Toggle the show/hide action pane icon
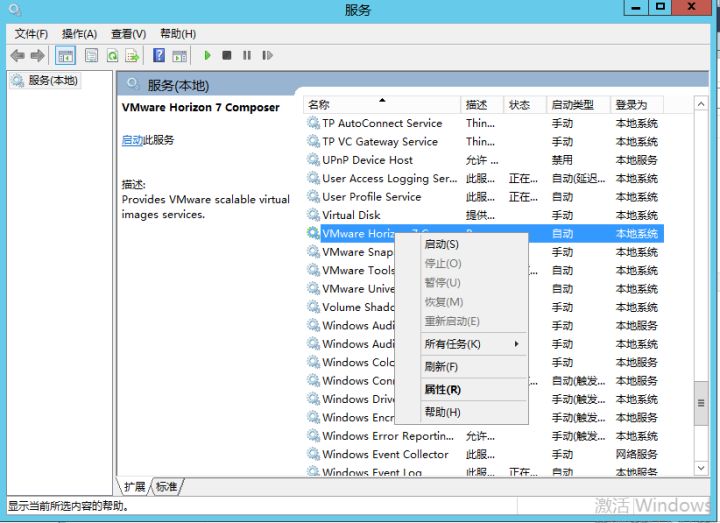The width and height of the screenshot is (720, 523). [180, 56]
